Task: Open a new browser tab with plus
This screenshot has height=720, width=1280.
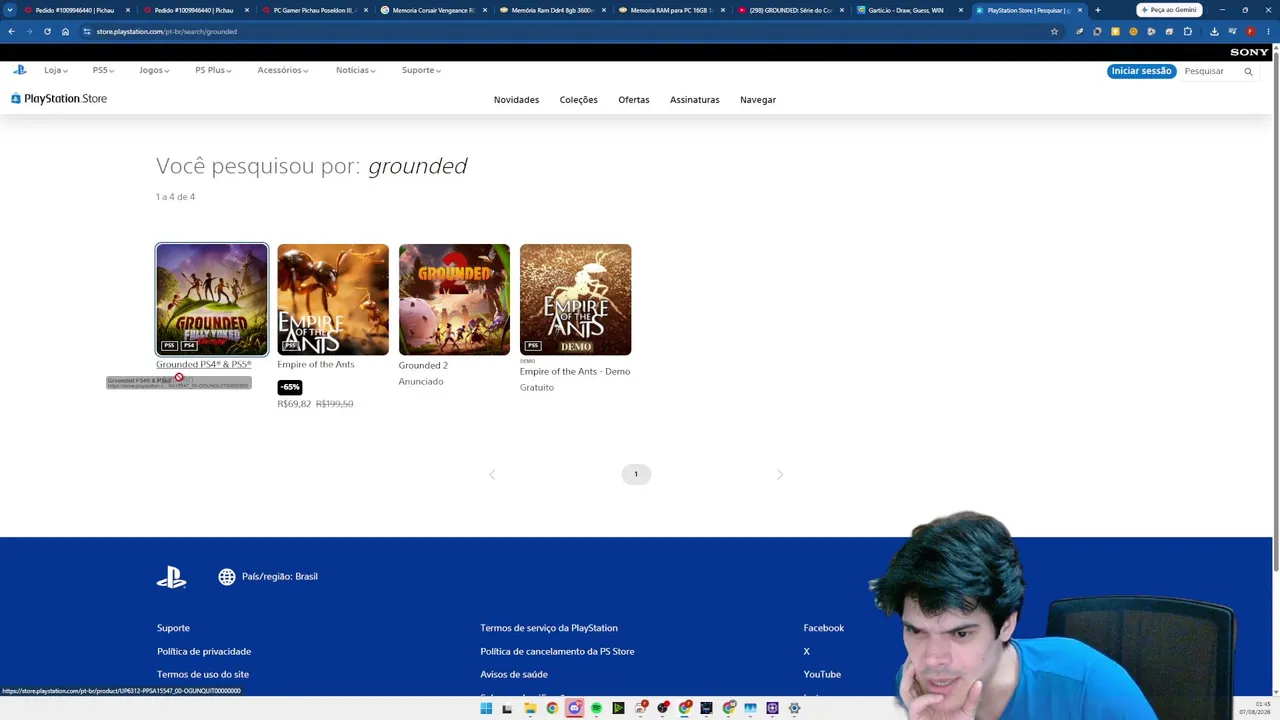Action: (1097, 10)
